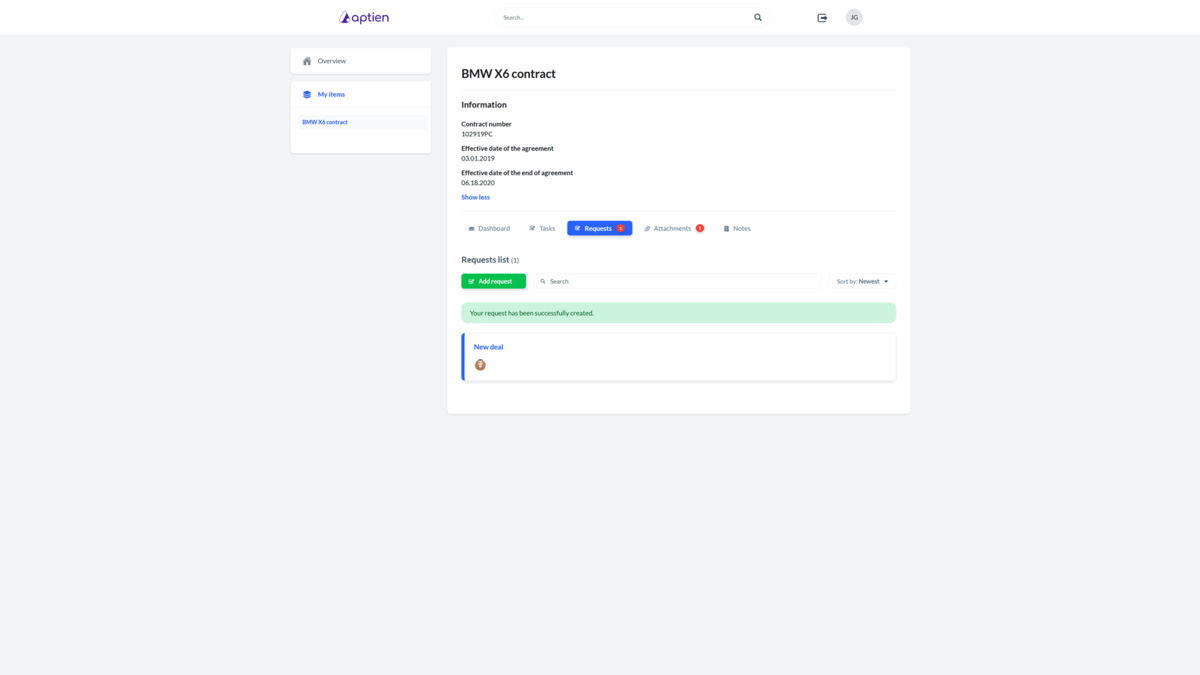Select BMW X6 contract in sidebar
Viewport: 1200px width, 675px height.
point(361,122)
